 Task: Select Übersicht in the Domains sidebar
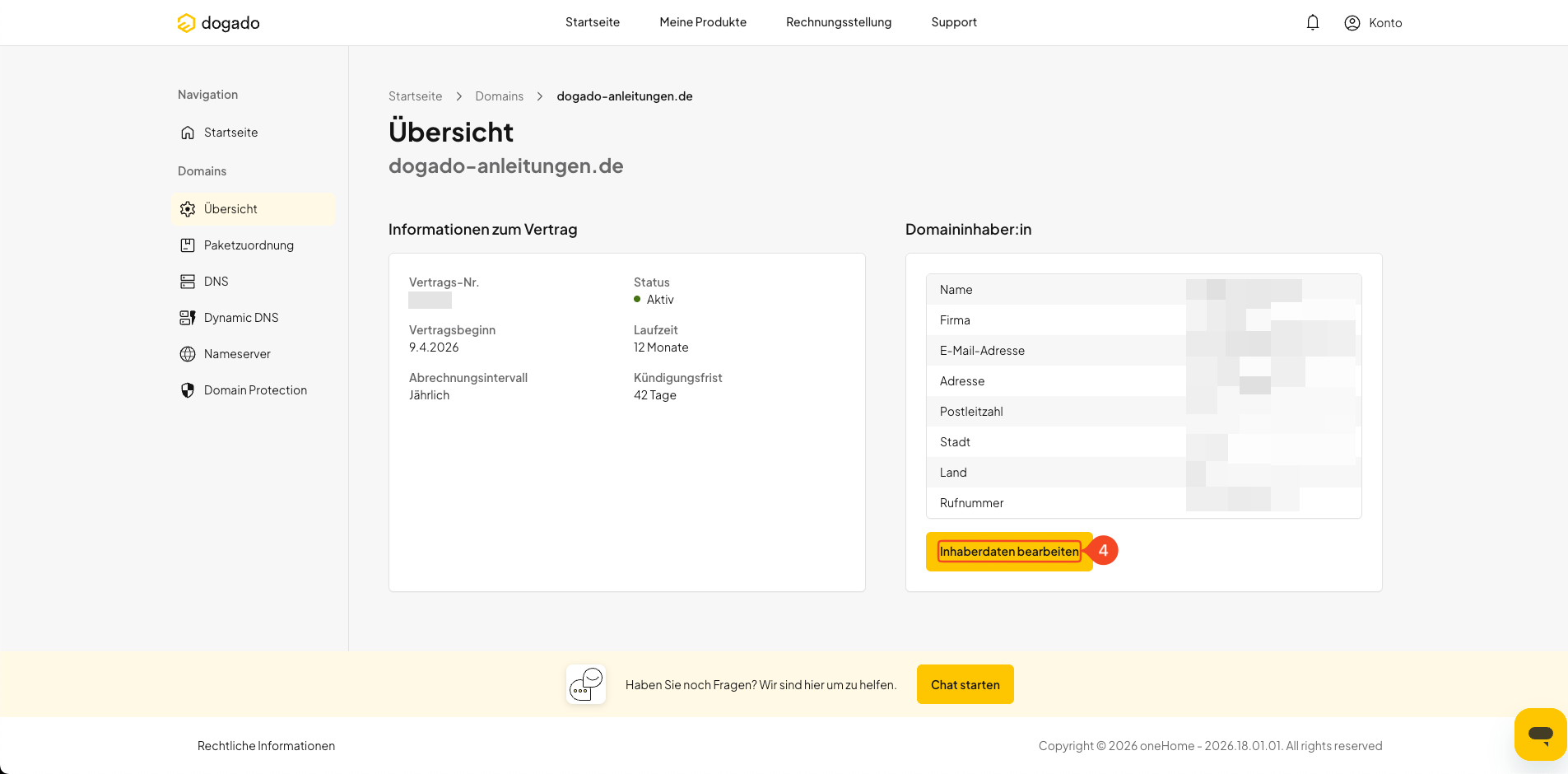pyautogui.click(x=254, y=209)
